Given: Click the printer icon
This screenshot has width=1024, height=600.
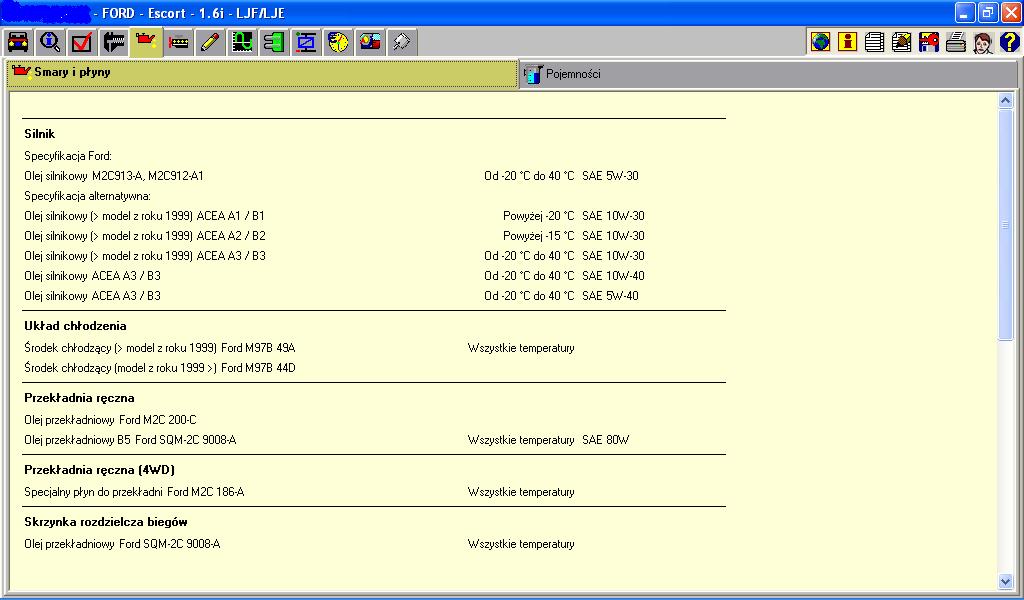Looking at the screenshot, I should click(955, 42).
